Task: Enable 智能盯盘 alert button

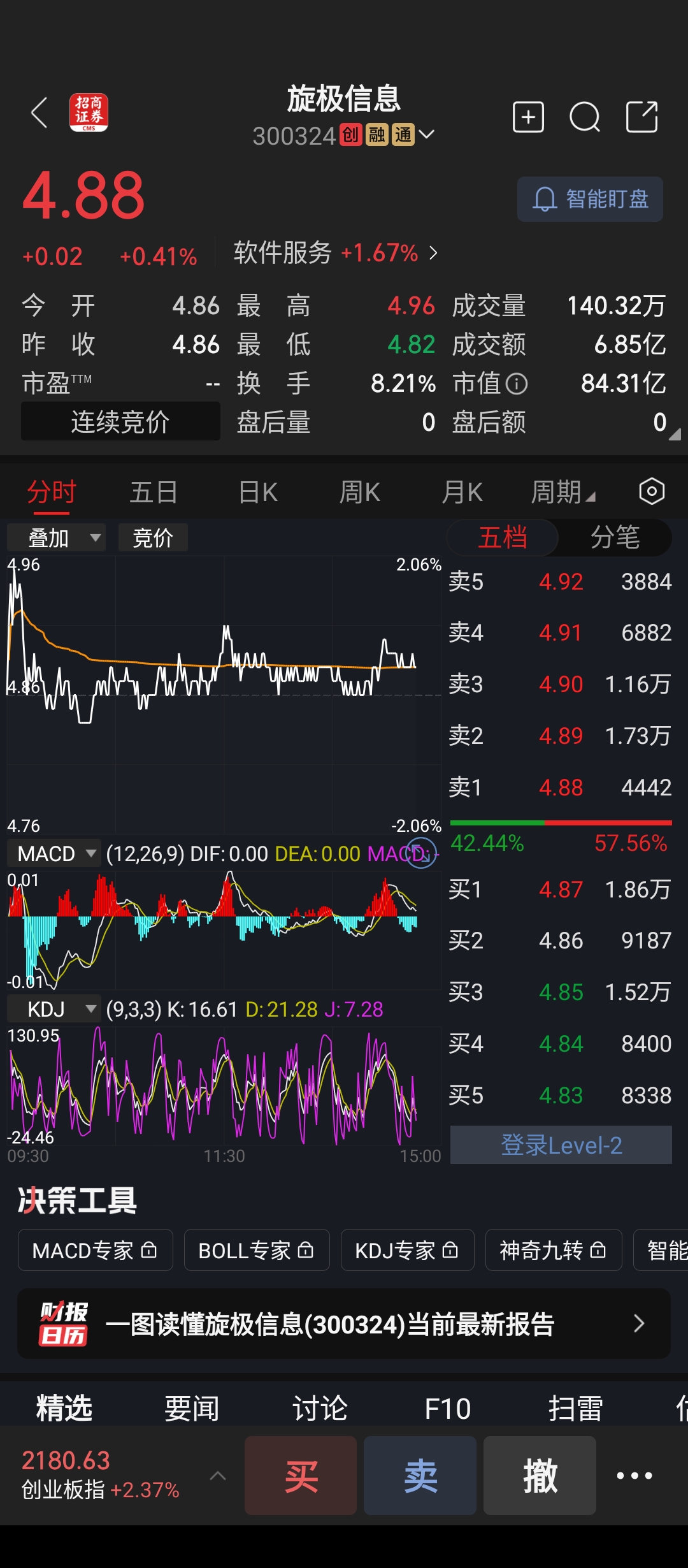Action: tap(590, 200)
